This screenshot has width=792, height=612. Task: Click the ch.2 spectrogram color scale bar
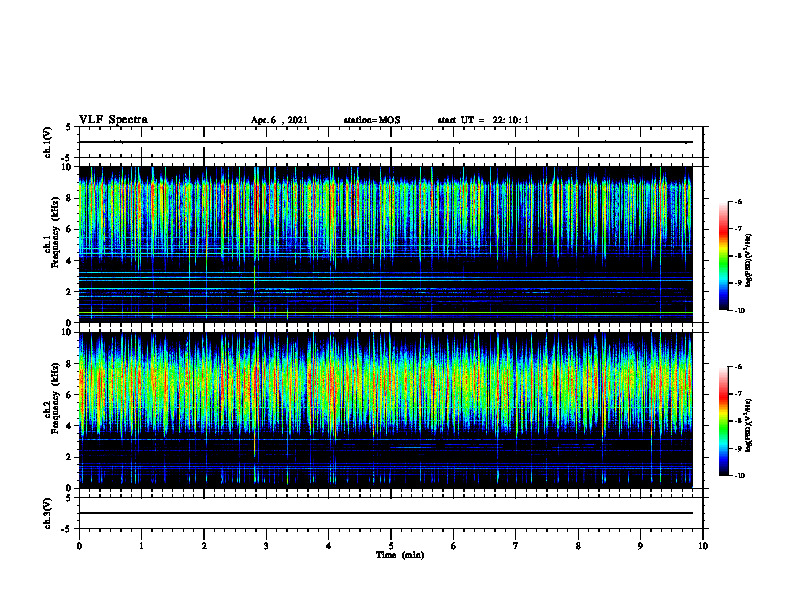tap(723, 421)
